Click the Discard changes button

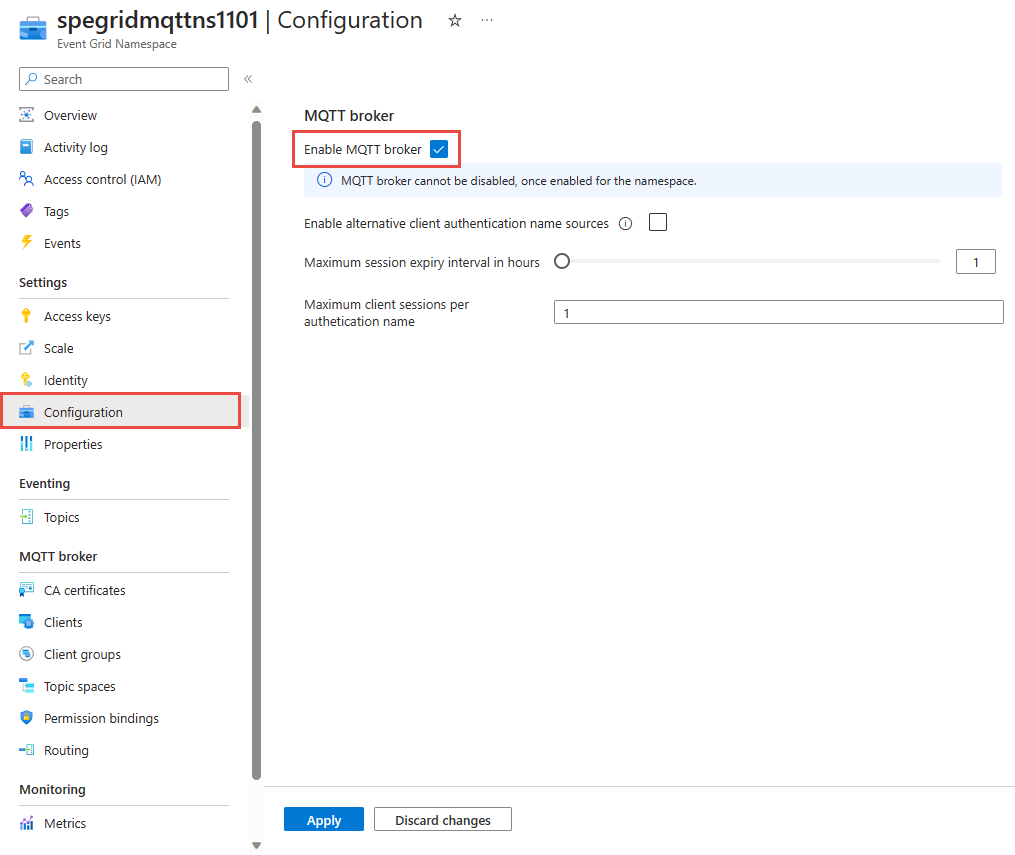tap(443, 819)
